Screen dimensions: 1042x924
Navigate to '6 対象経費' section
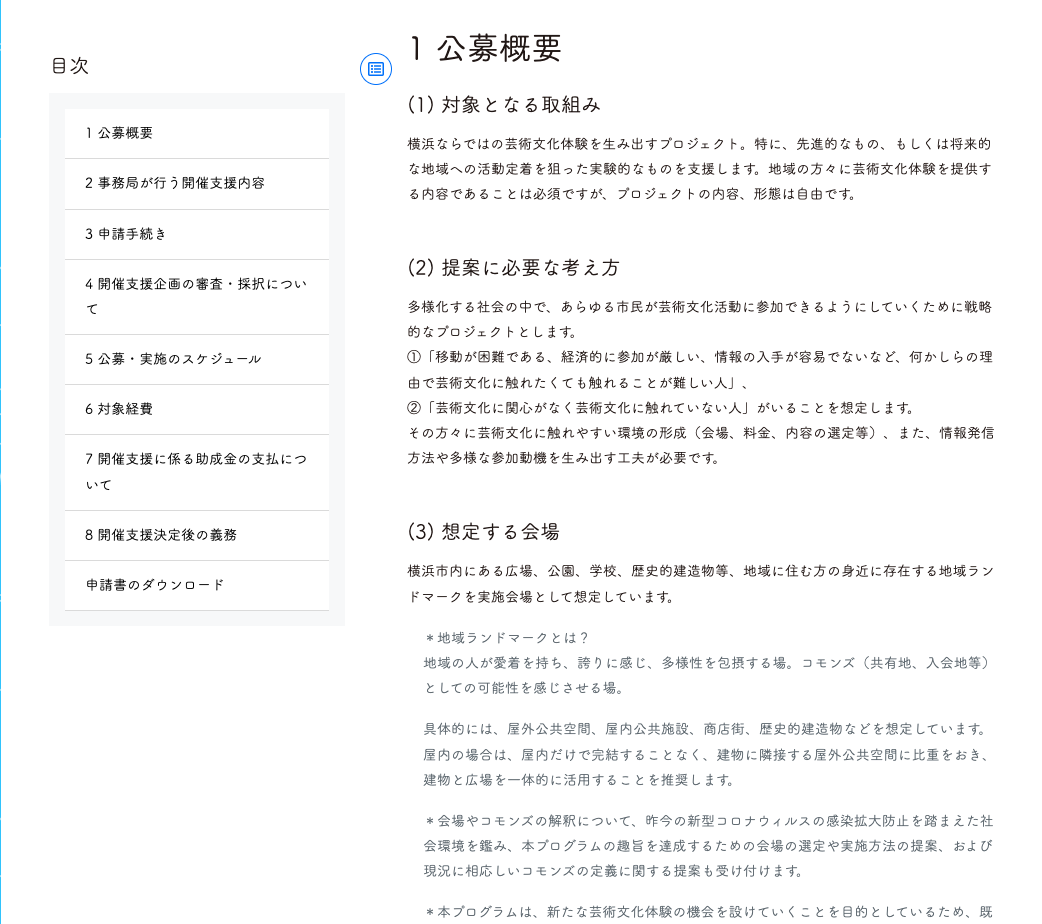pos(197,409)
